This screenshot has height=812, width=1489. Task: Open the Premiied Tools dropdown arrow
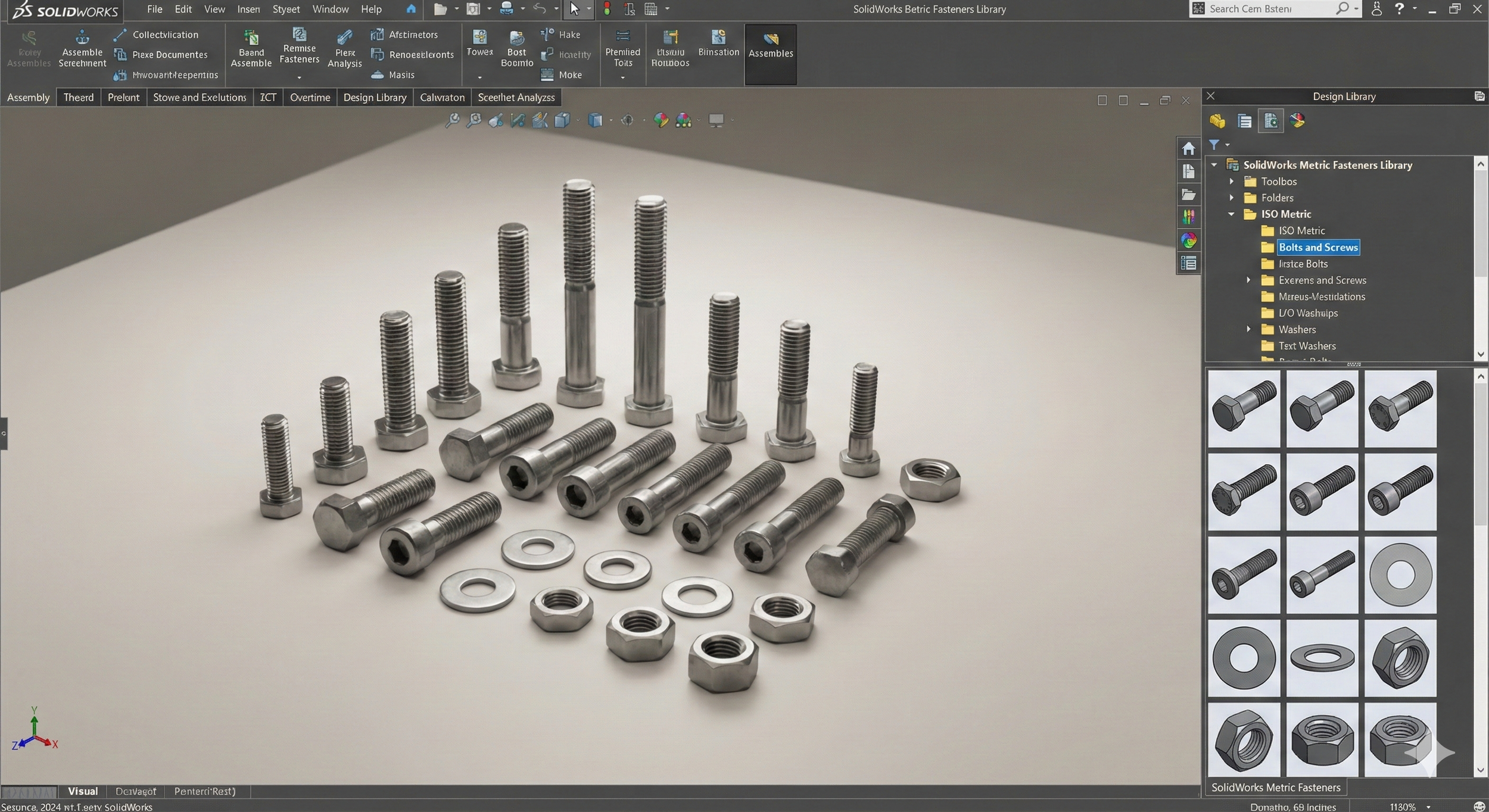[x=622, y=77]
